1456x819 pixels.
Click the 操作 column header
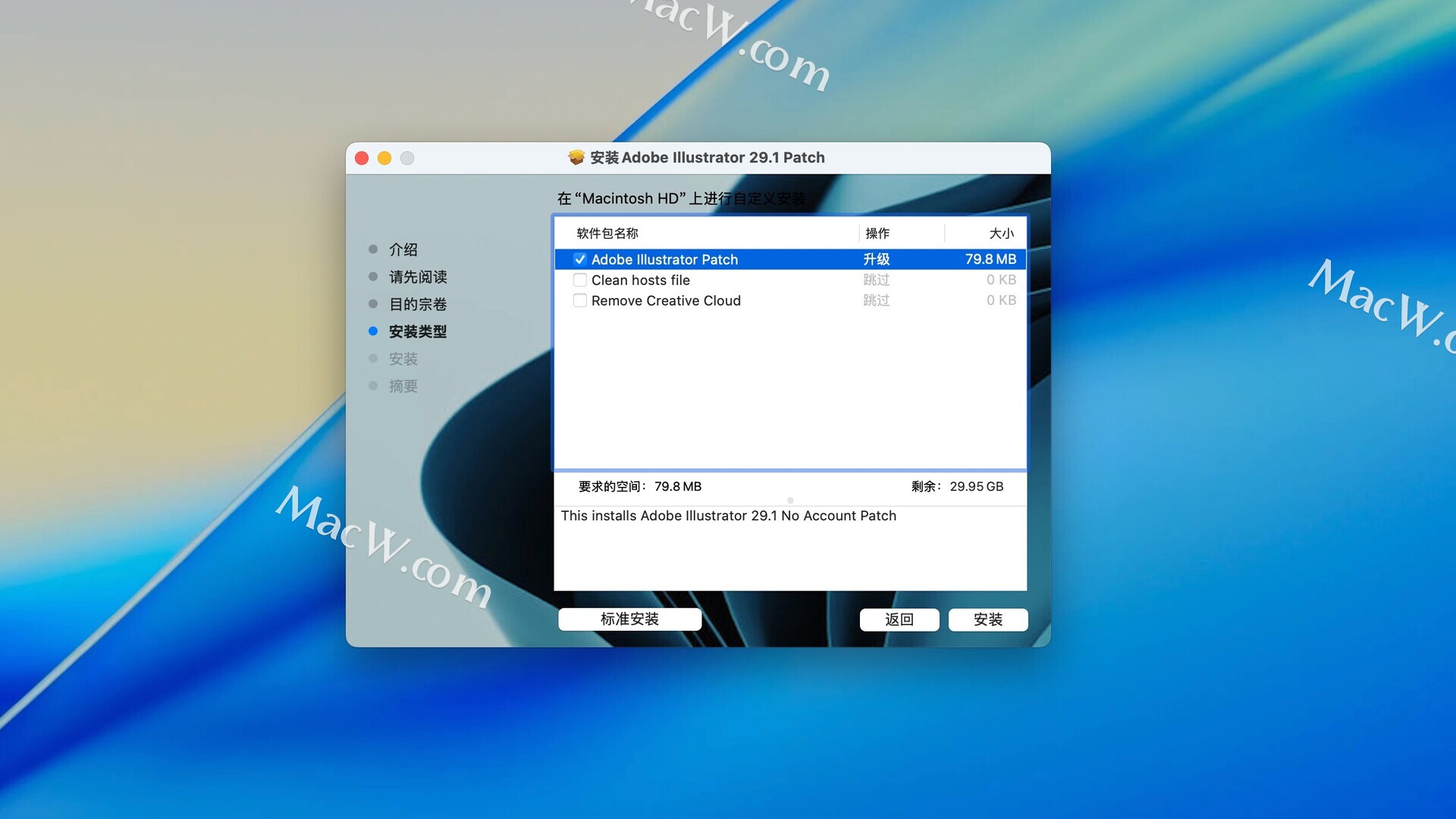pos(877,234)
